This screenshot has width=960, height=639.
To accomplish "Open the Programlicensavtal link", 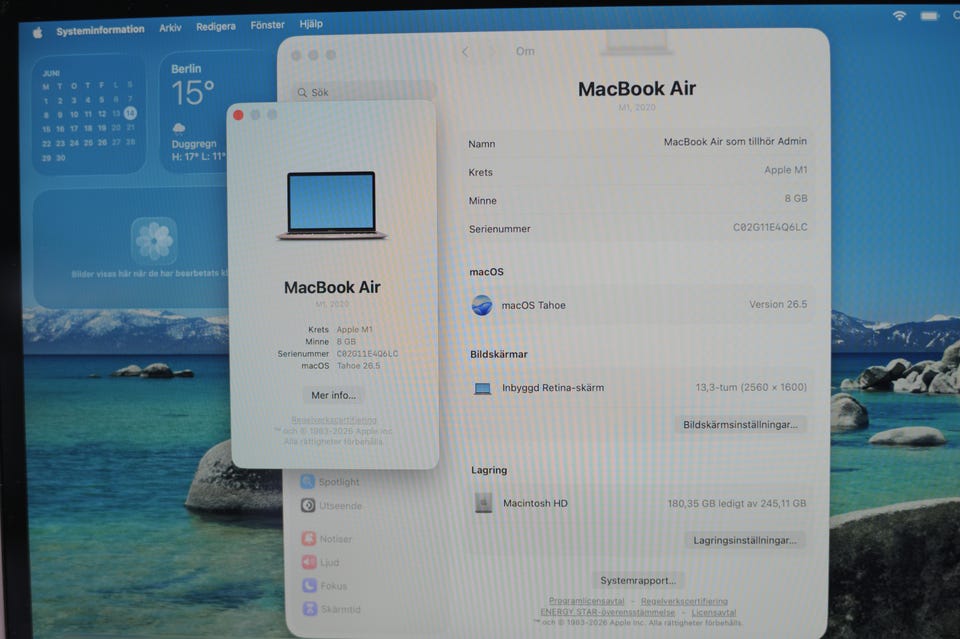I will [x=587, y=601].
